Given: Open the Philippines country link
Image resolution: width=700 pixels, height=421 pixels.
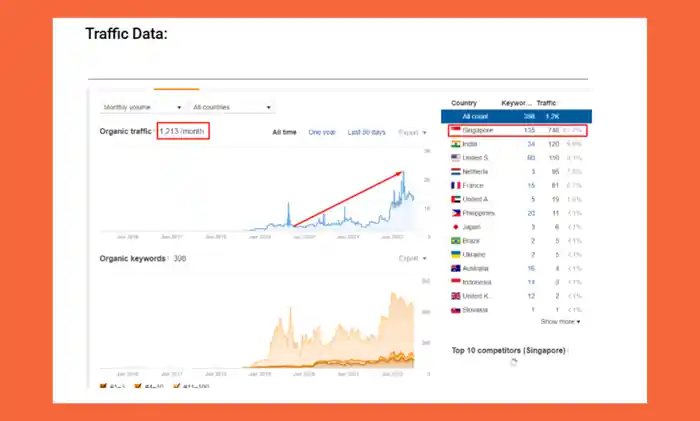Looking at the screenshot, I should pos(479,213).
